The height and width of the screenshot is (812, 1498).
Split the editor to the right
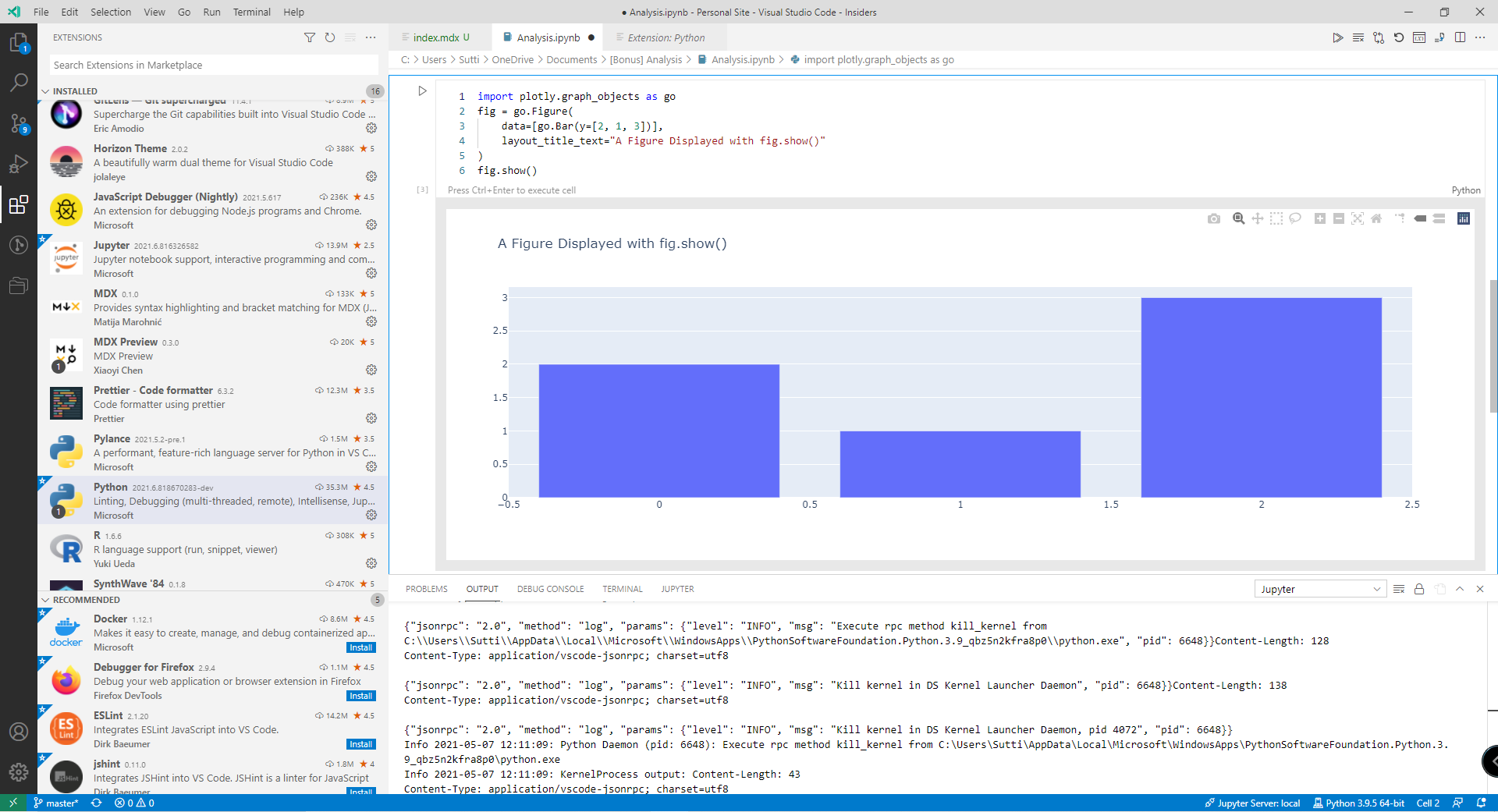[x=1460, y=37]
